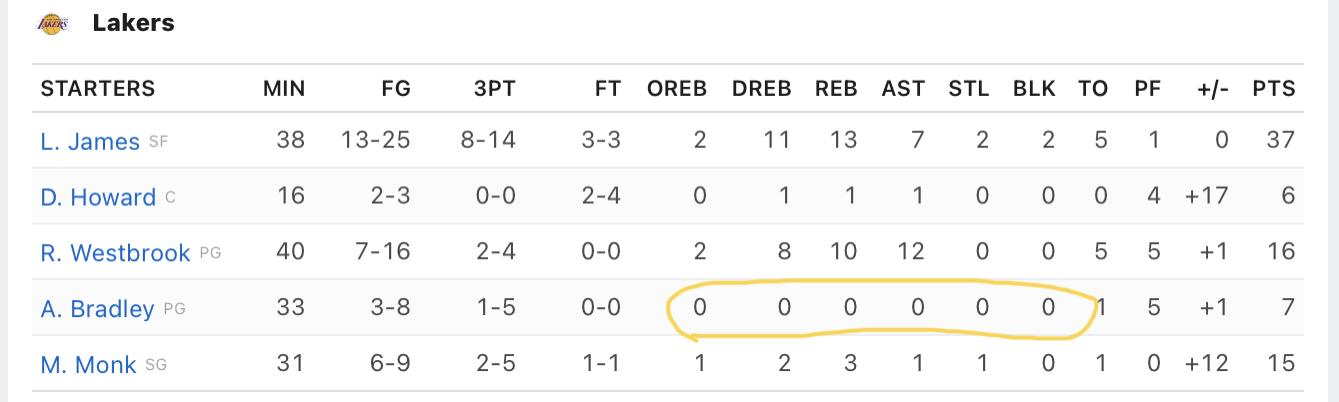Open L. James player profile link

[90, 142]
